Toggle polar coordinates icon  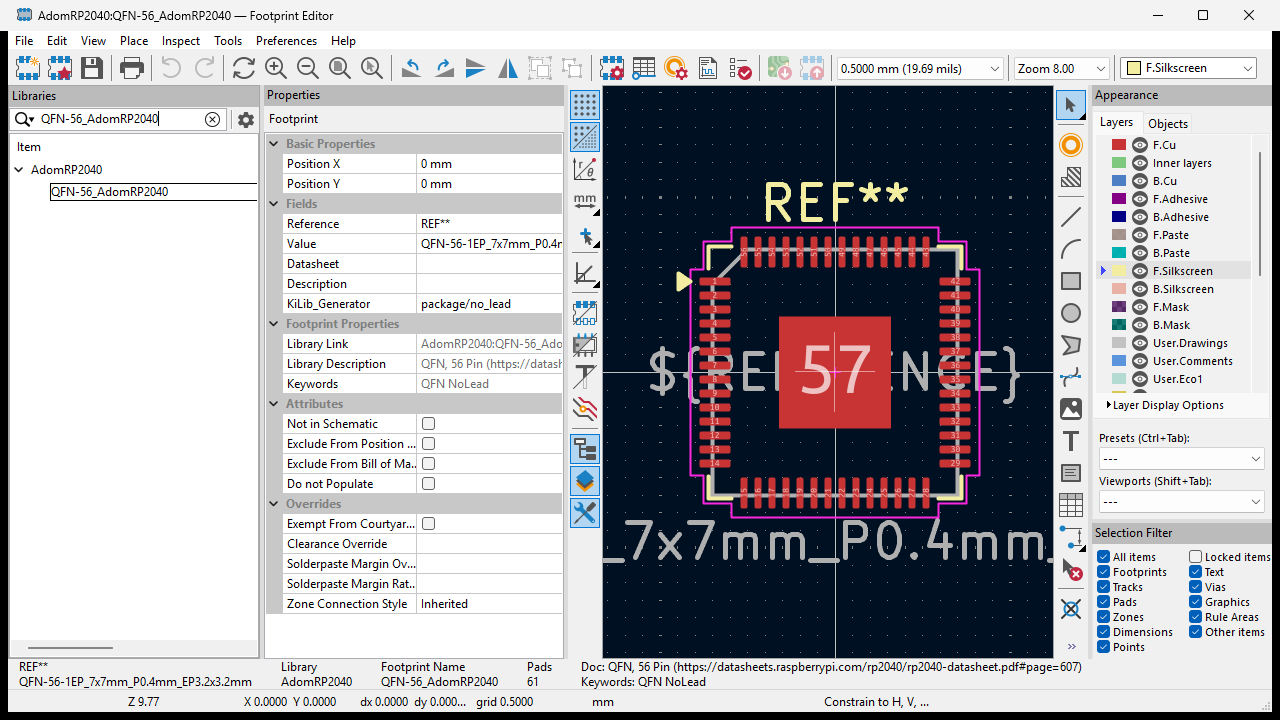[x=585, y=169]
